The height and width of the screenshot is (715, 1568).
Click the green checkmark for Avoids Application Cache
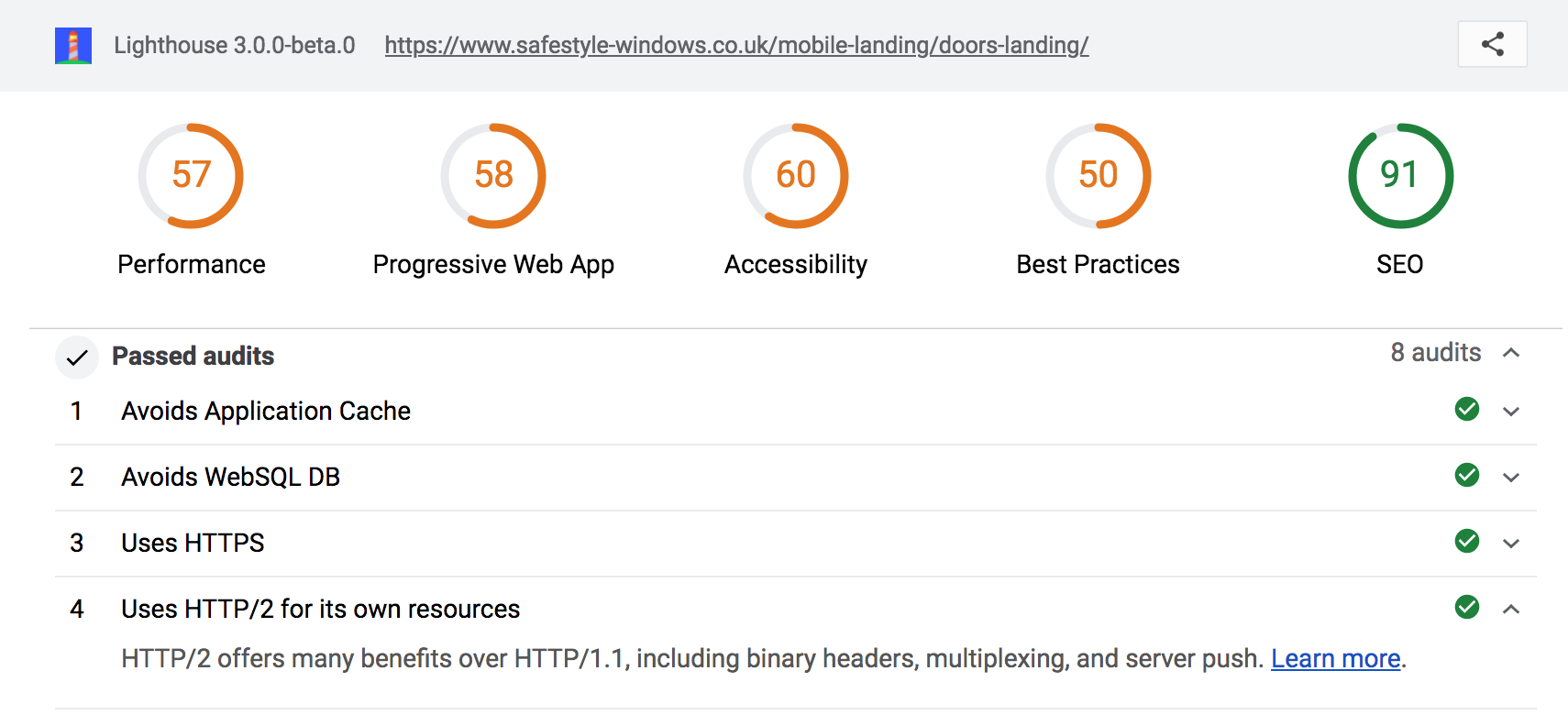(1466, 411)
